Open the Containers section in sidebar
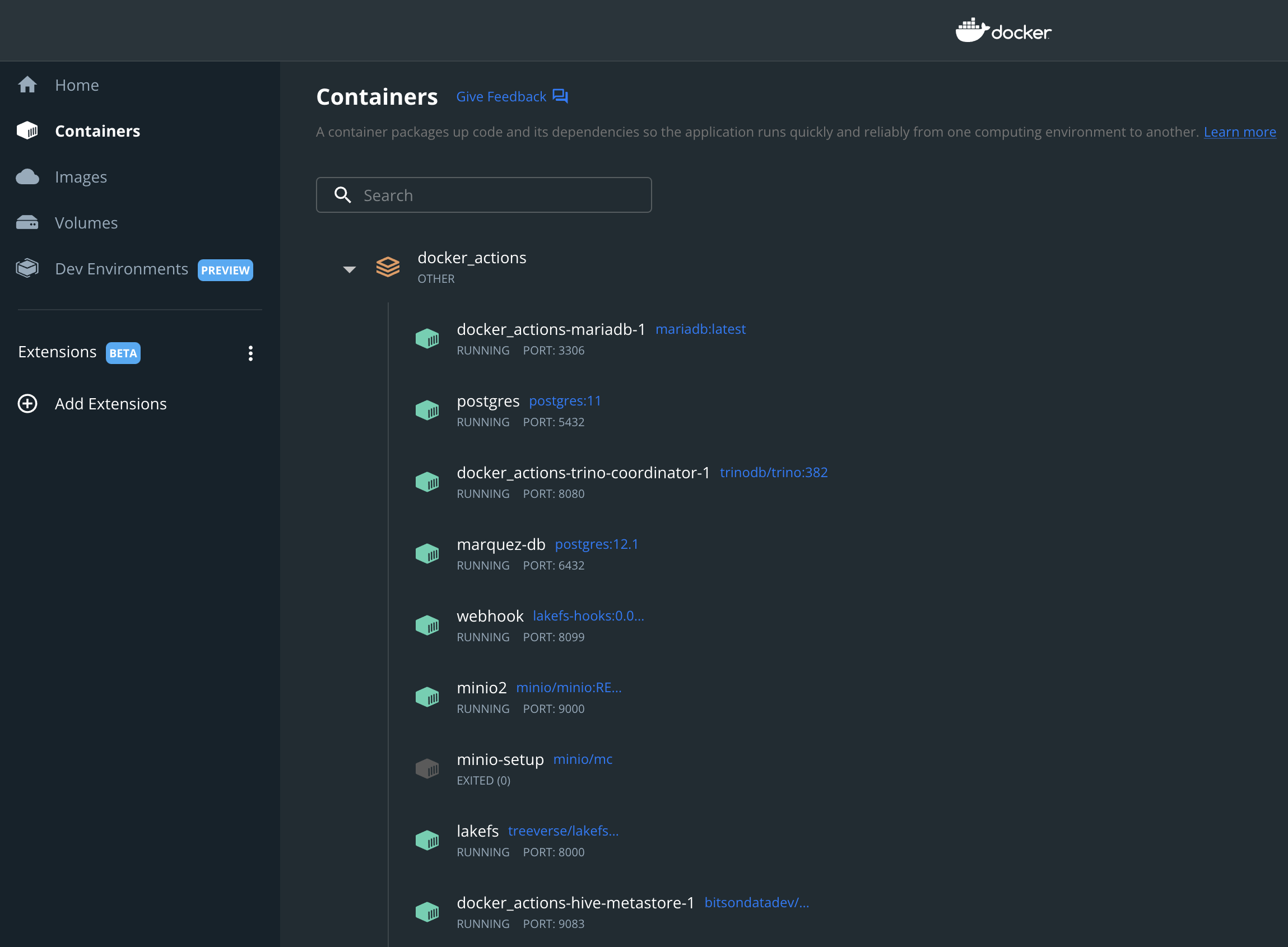Screen dimensions: 1288x947 click(97, 130)
